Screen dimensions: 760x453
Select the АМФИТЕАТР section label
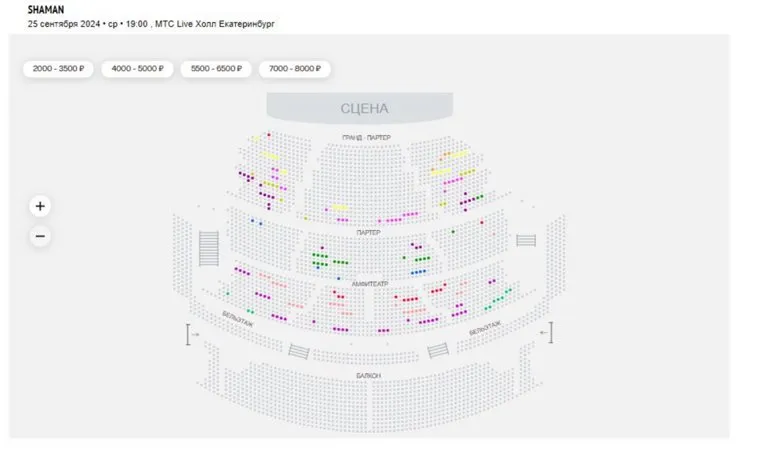coord(368,284)
